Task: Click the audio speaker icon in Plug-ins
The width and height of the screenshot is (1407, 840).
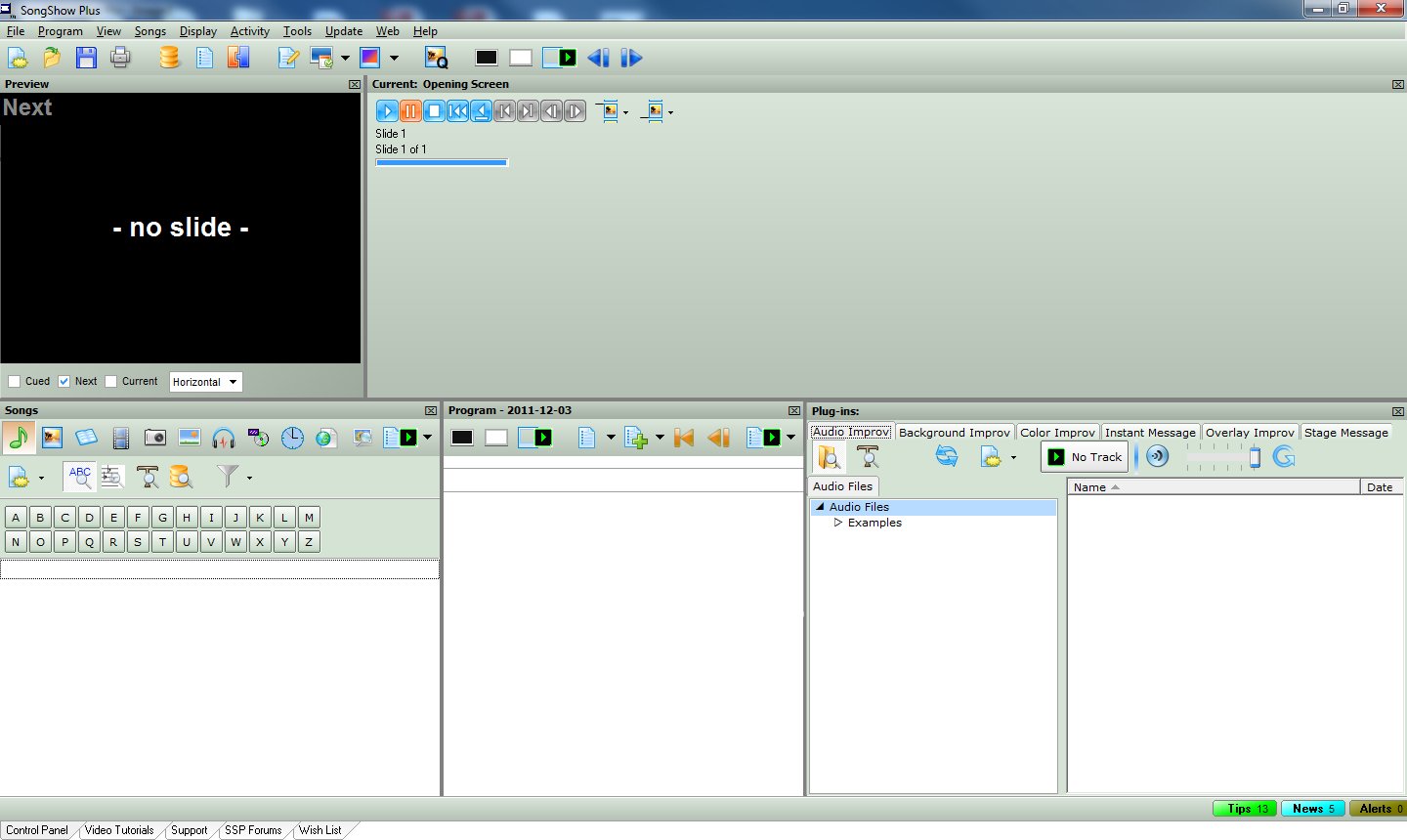Action: click(1158, 456)
